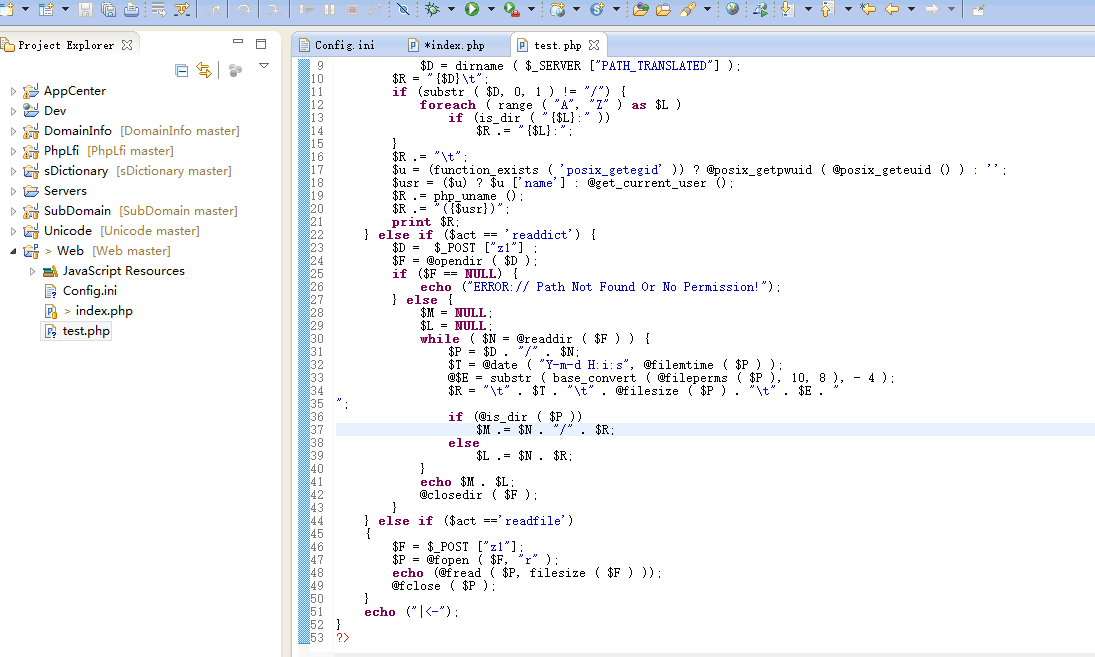Expand the Servers folder
Viewport: 1095px width, 657px height.
[13, 191]
